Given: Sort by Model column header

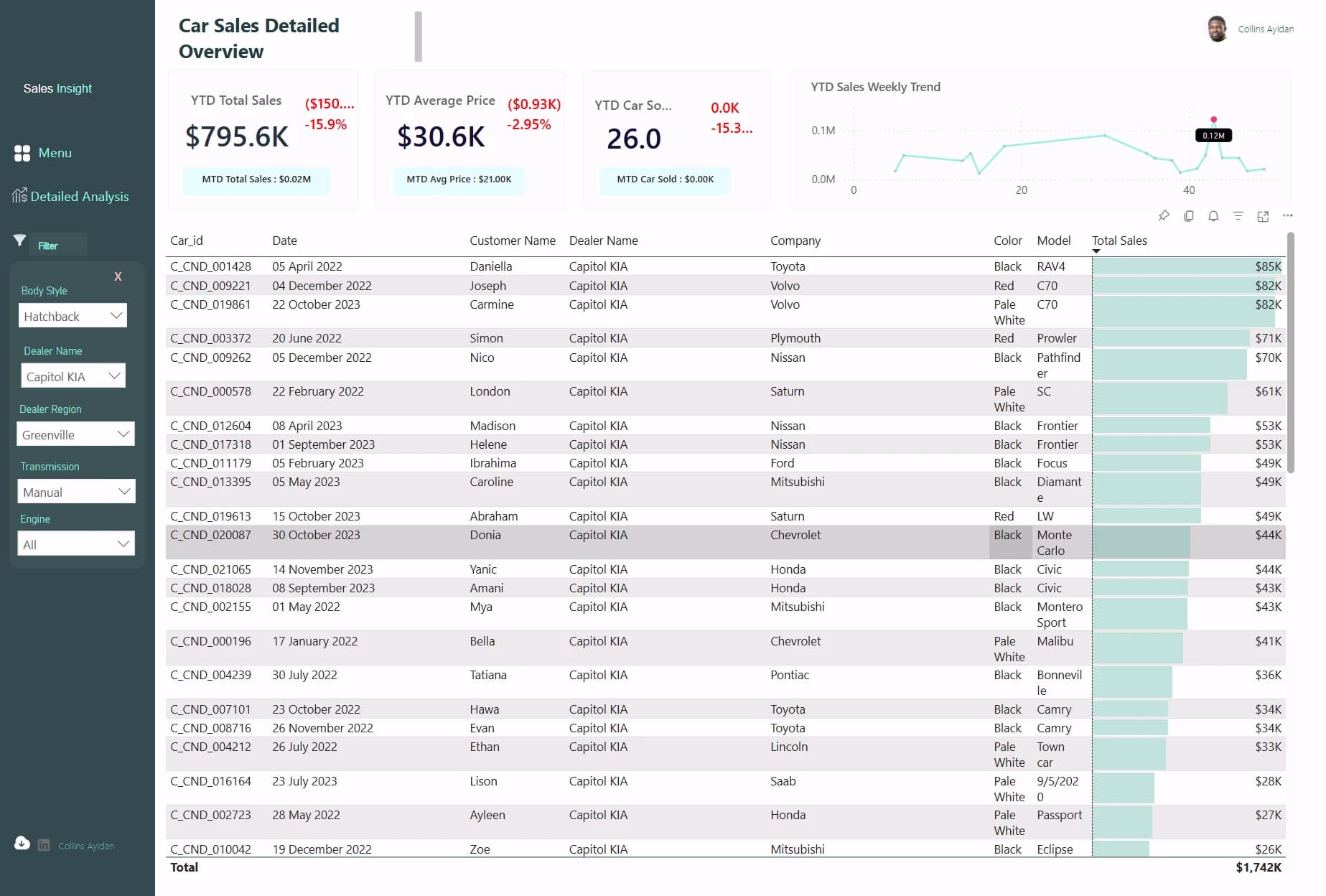Looking at the screenshot, I should tap(1053, 241).
